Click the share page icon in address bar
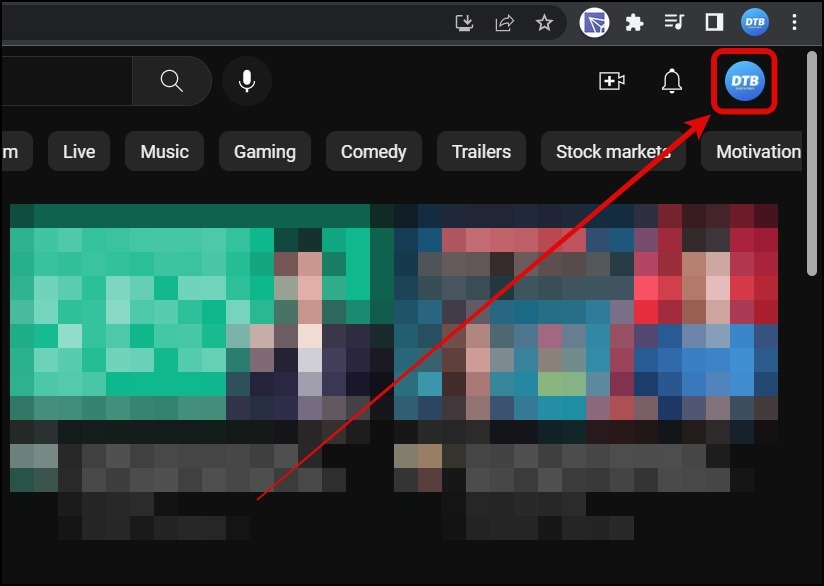 tap(505, 22)
